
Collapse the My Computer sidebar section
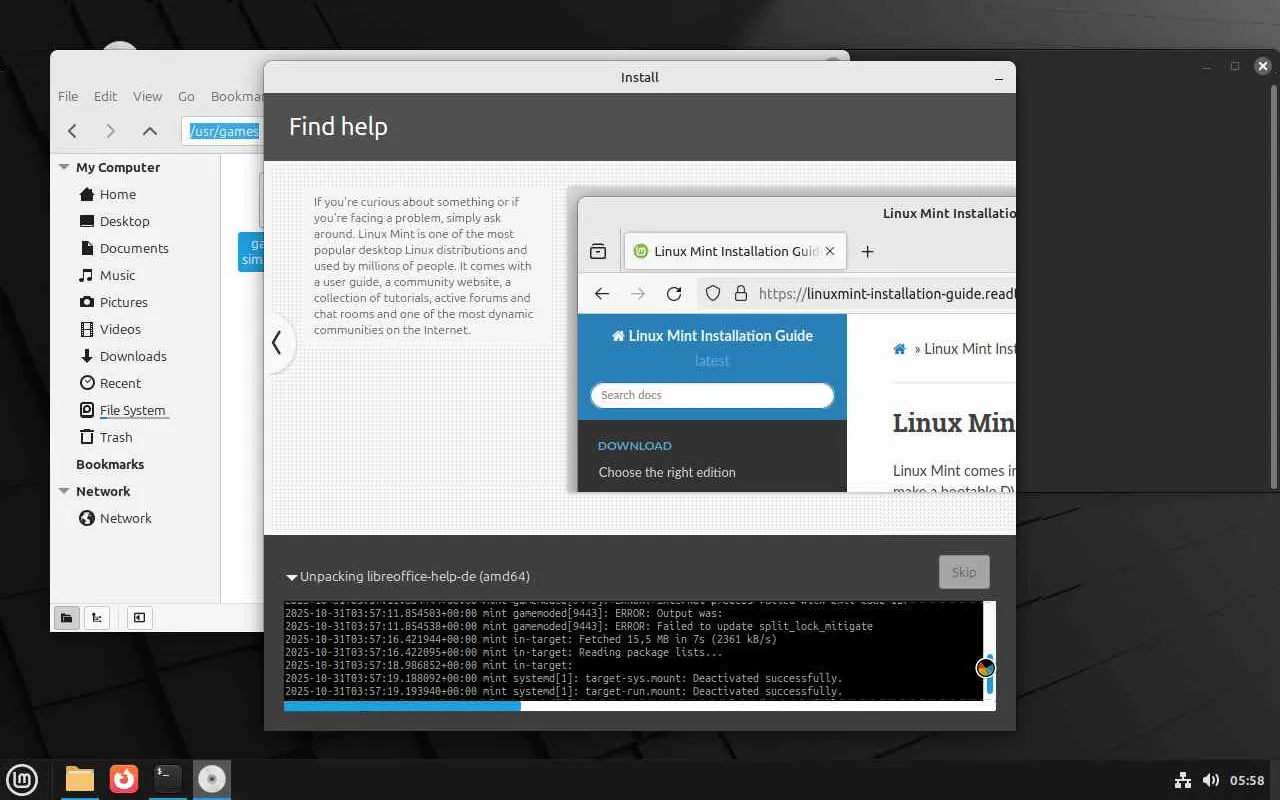64,167
